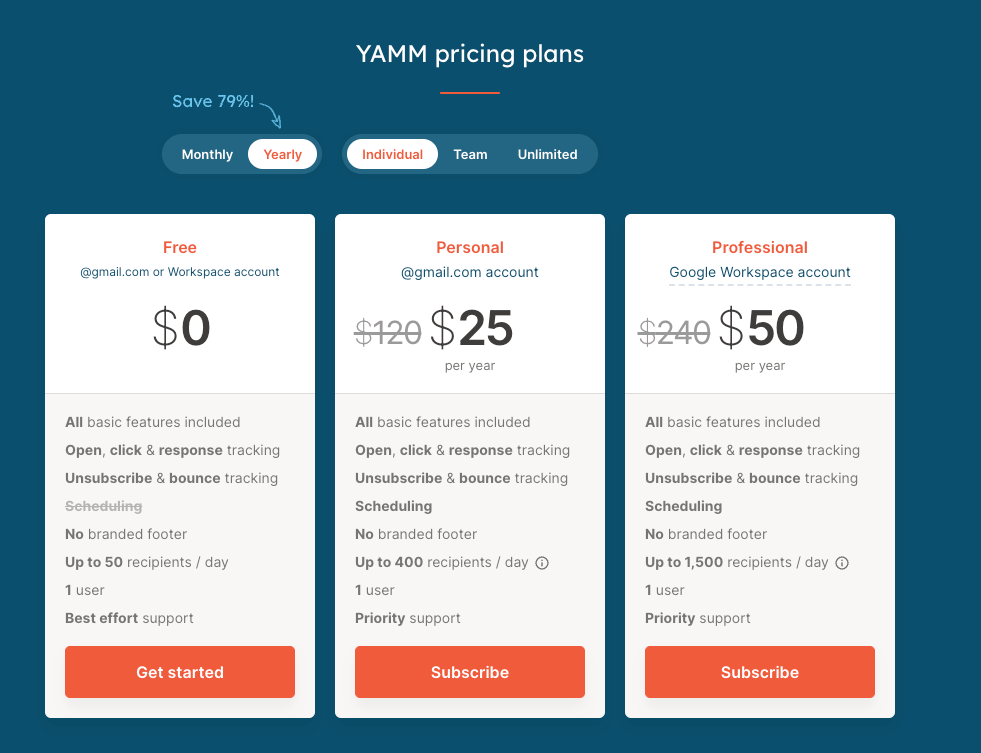Click info icon beside 1,500 recipients
981x753 pixels.
point(842,563)
